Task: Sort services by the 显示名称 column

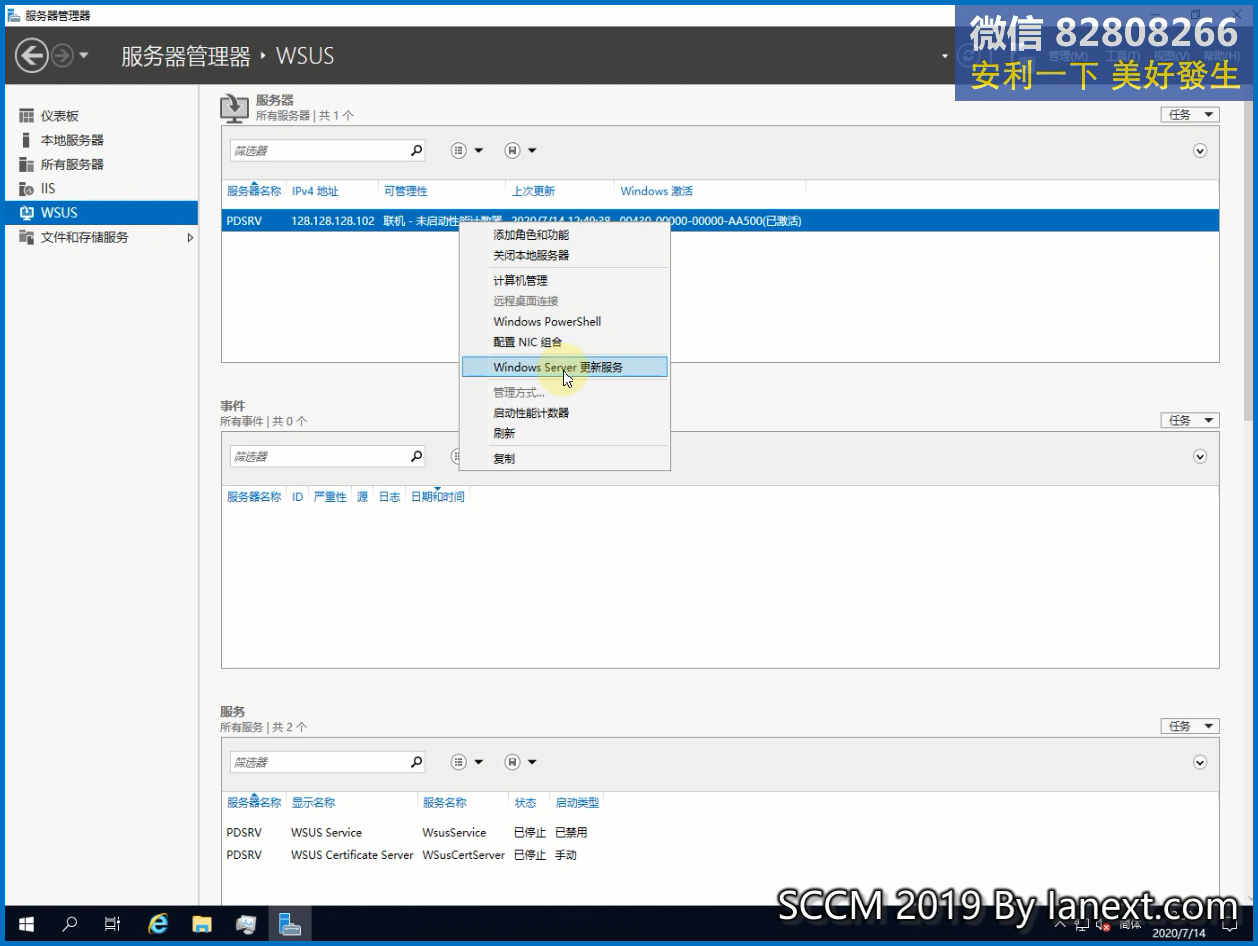Action: pos(313,803)
